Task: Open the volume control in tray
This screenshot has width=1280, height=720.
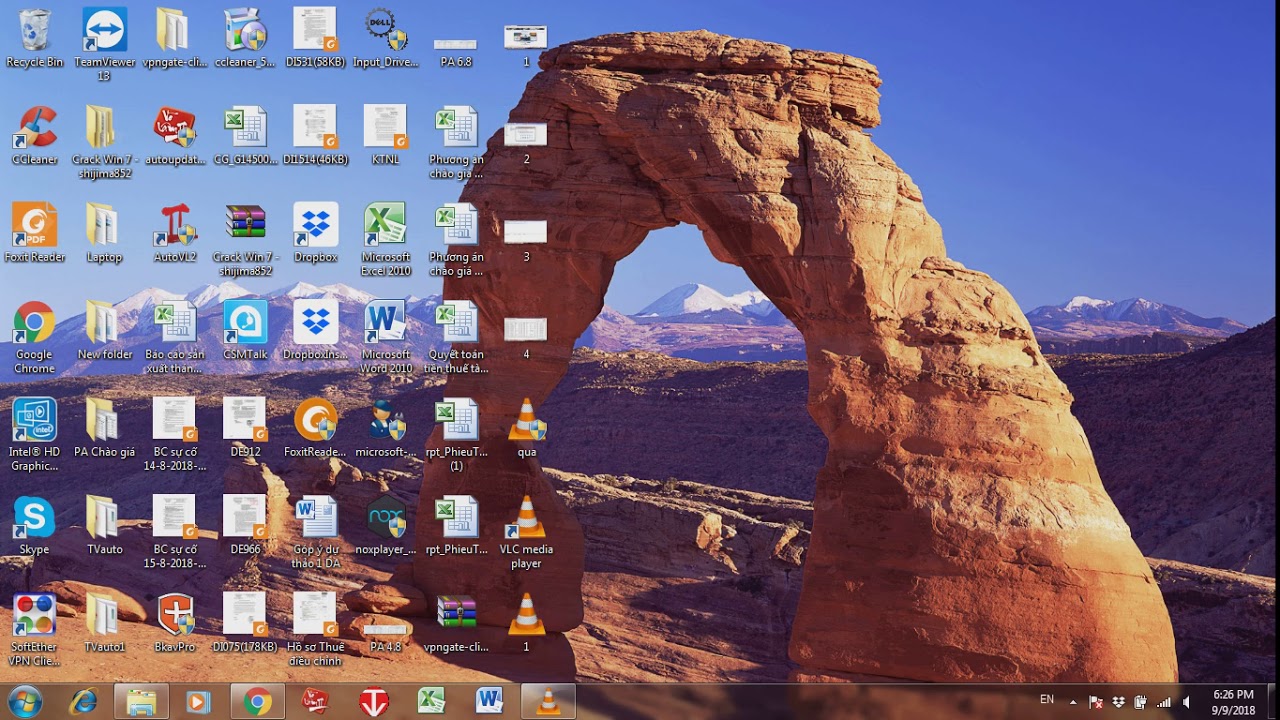Action: pos(1186,702)
